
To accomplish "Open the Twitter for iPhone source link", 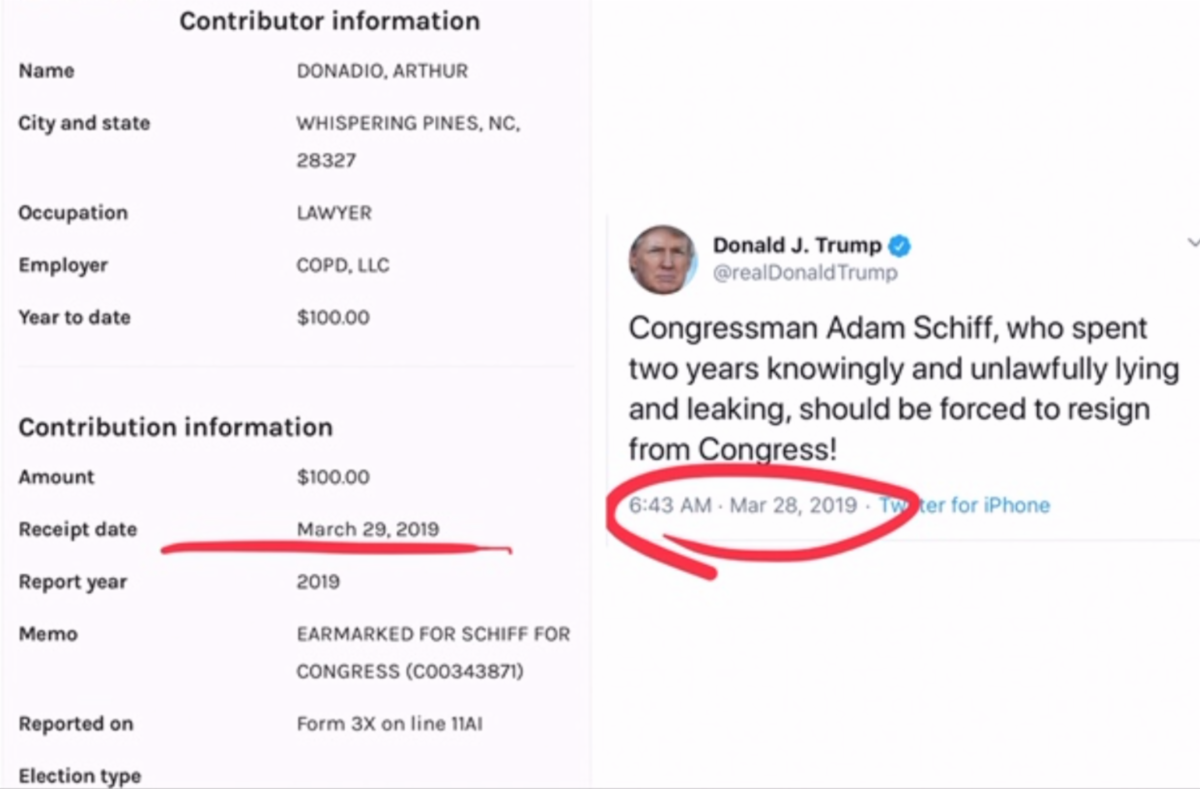I will (965, 505).
